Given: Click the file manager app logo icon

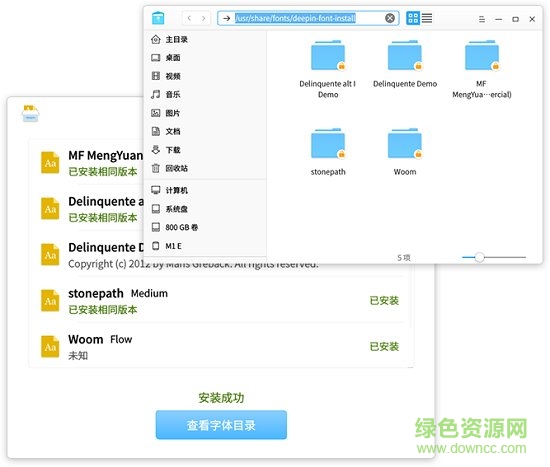Looking at the screenshot, I should 158,18.
